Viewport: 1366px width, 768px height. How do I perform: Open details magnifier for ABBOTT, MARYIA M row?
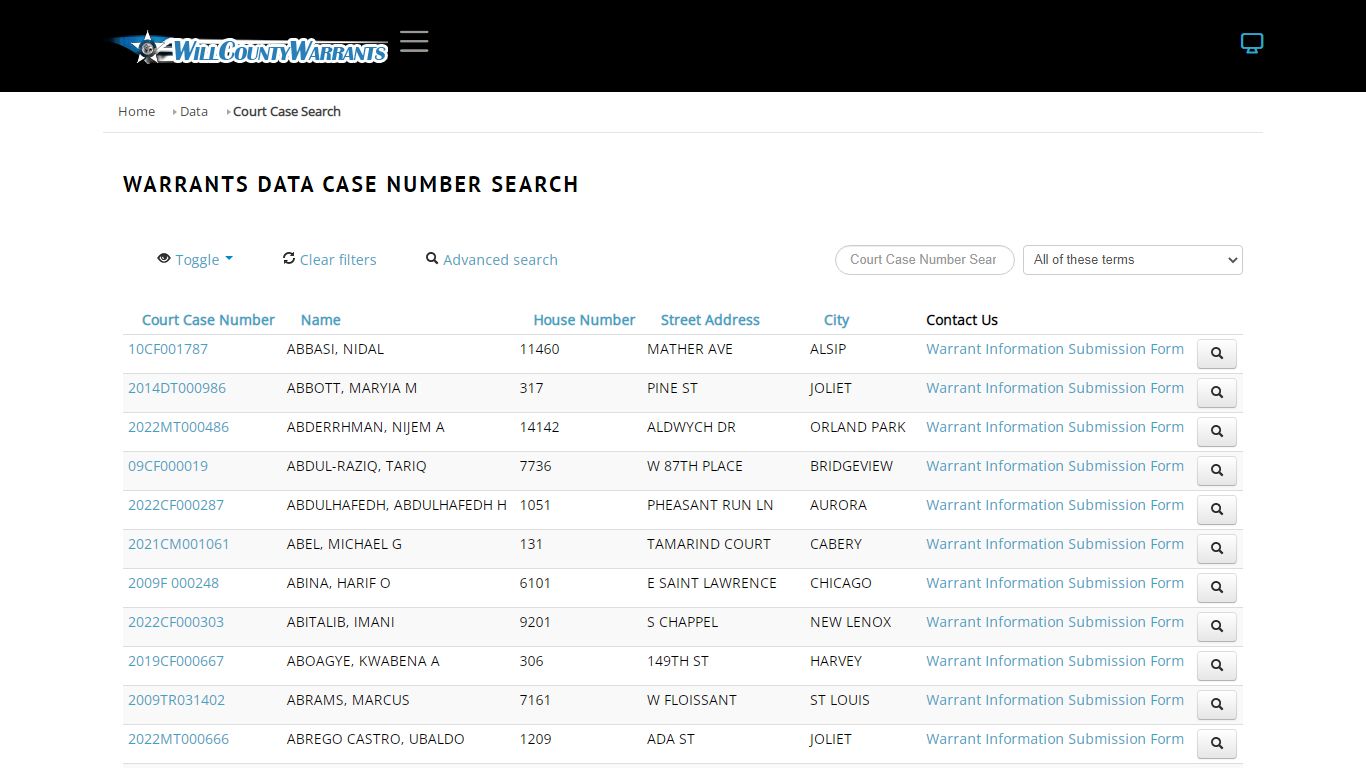[1217, 393]
